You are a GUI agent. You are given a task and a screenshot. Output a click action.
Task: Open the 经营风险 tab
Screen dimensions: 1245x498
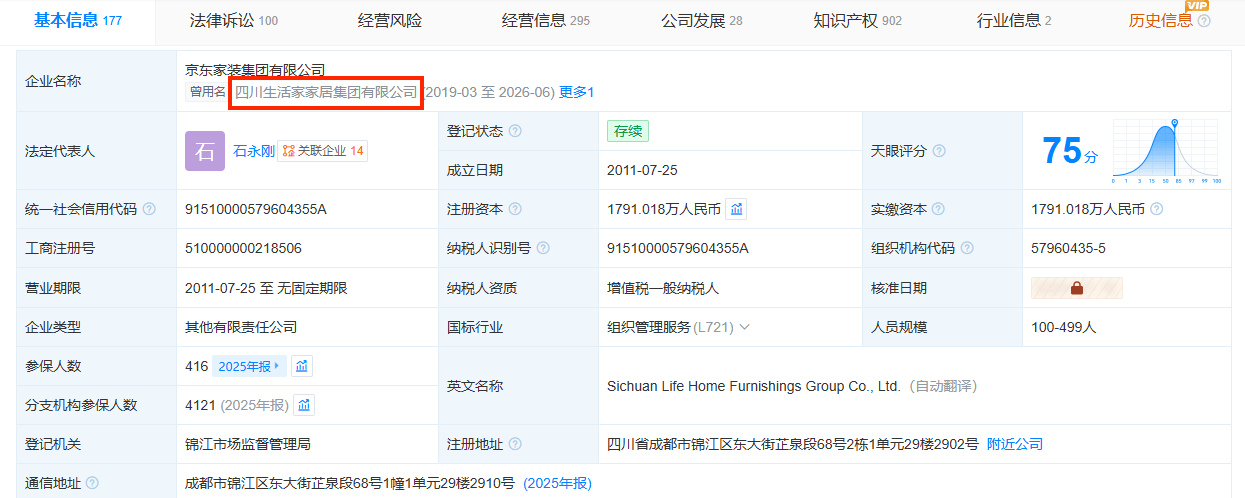(390, 20)
